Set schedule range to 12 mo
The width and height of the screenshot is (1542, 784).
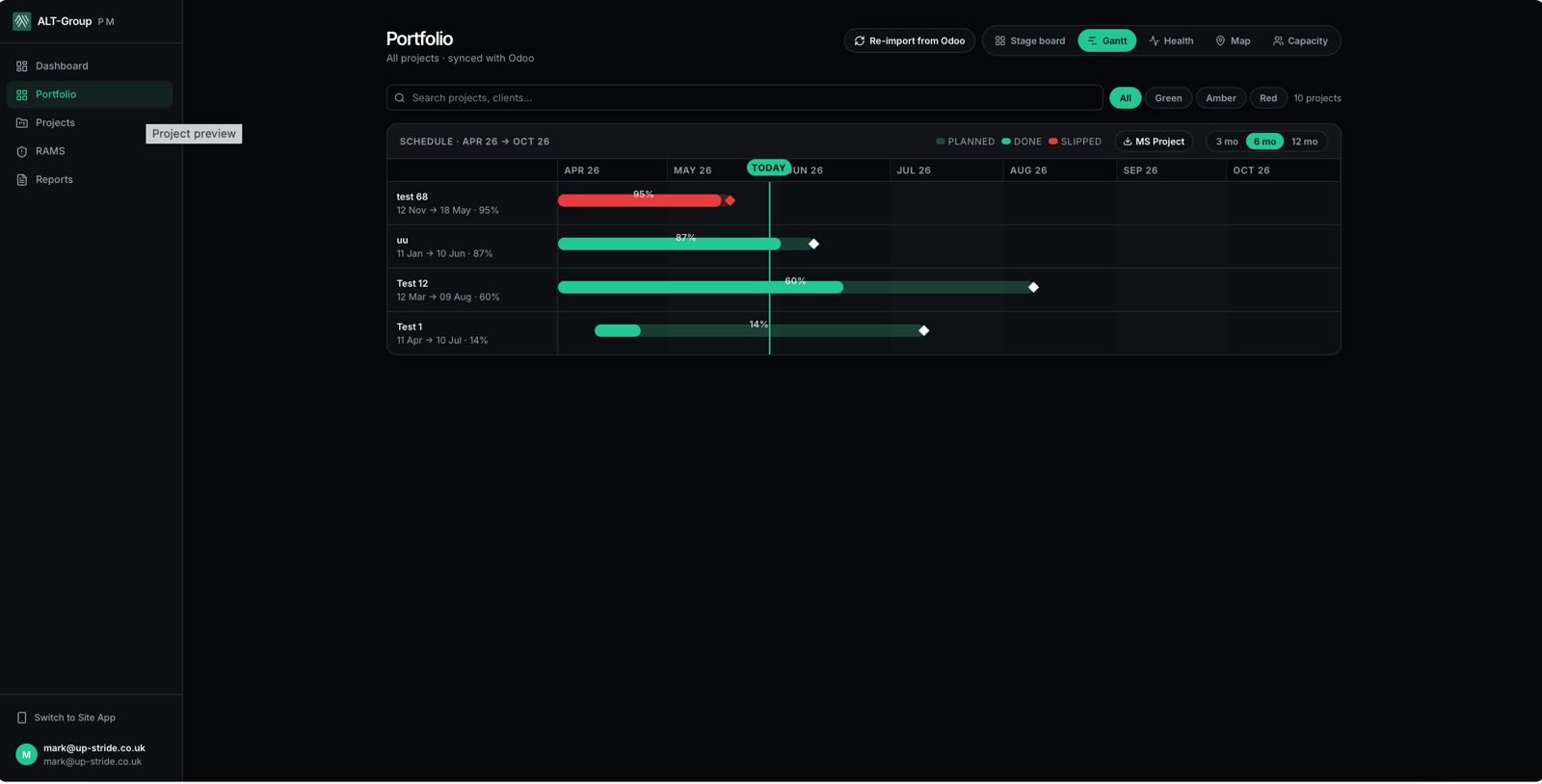coord(1304,142)
